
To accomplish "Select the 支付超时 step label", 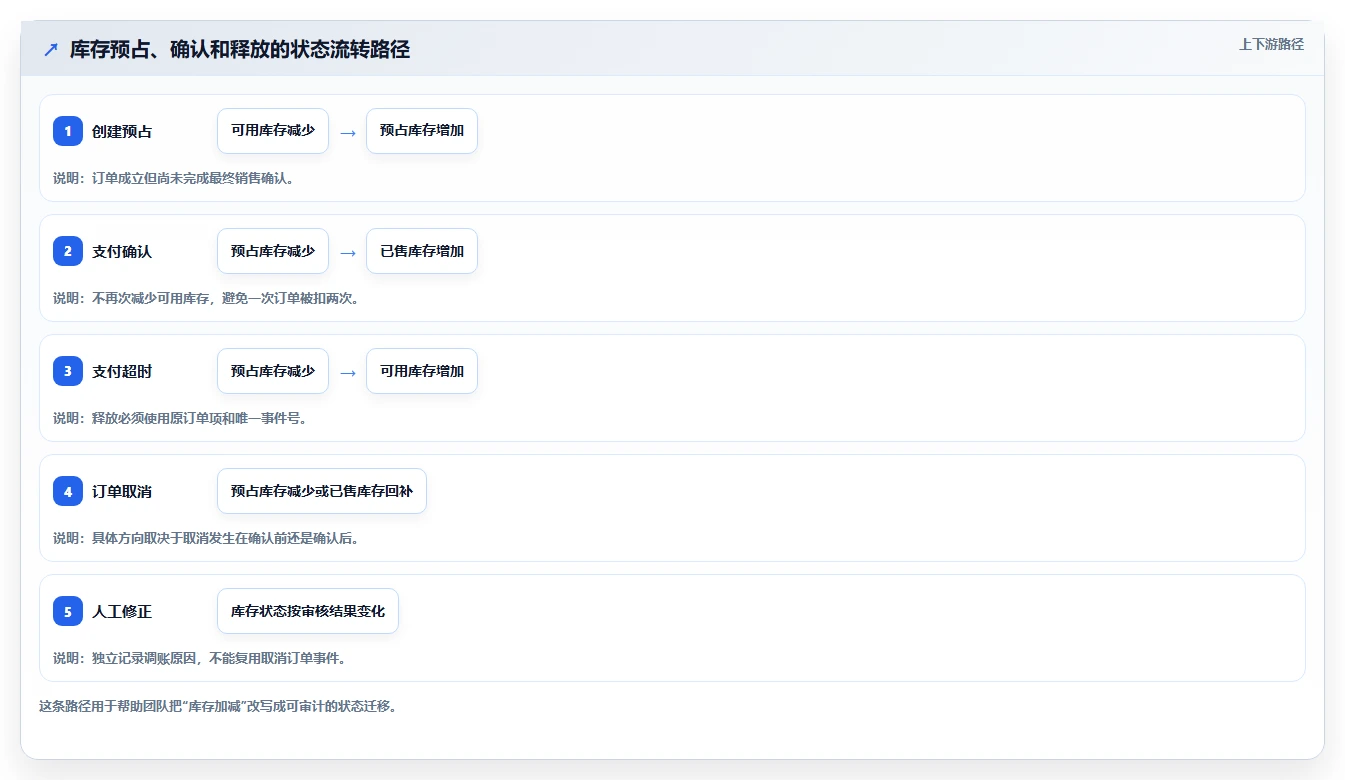I will (x=122, y=371).
